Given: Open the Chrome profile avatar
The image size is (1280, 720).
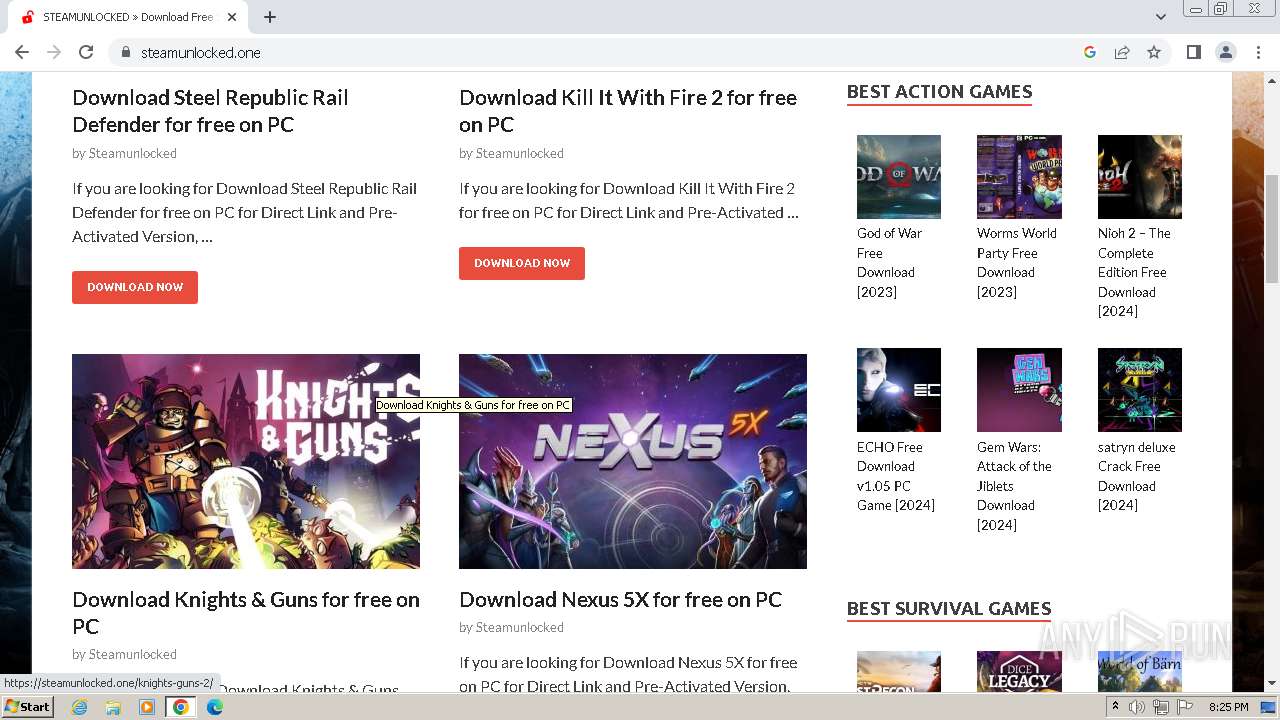Looking at the screenshot, I should click(x=1226, y=52).
